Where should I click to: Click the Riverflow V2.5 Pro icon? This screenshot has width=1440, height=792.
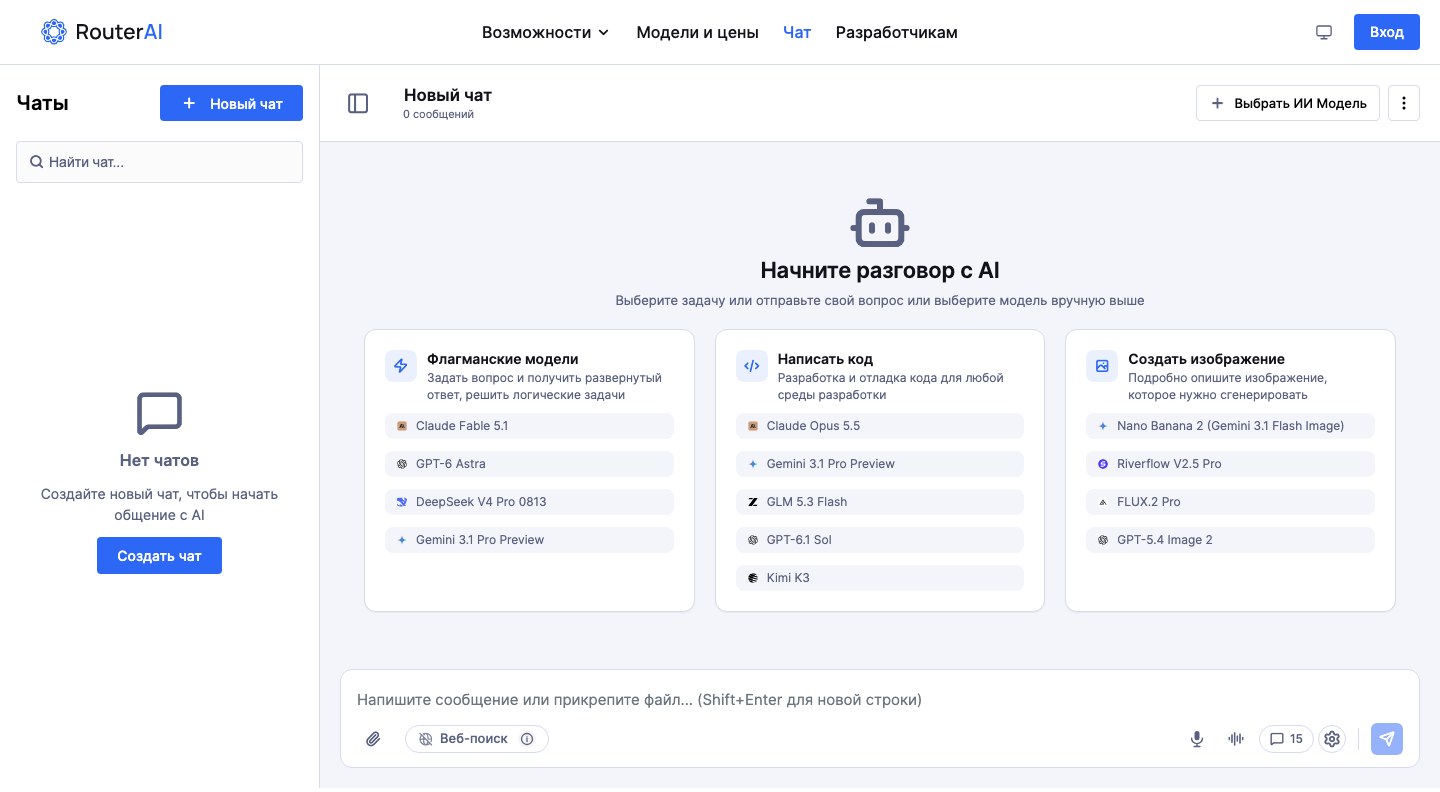(1103, 464)
